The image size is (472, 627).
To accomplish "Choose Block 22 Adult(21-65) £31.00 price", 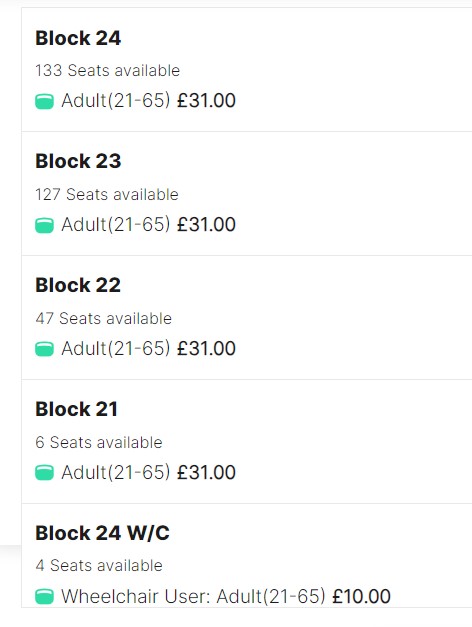I will (148, 348).
